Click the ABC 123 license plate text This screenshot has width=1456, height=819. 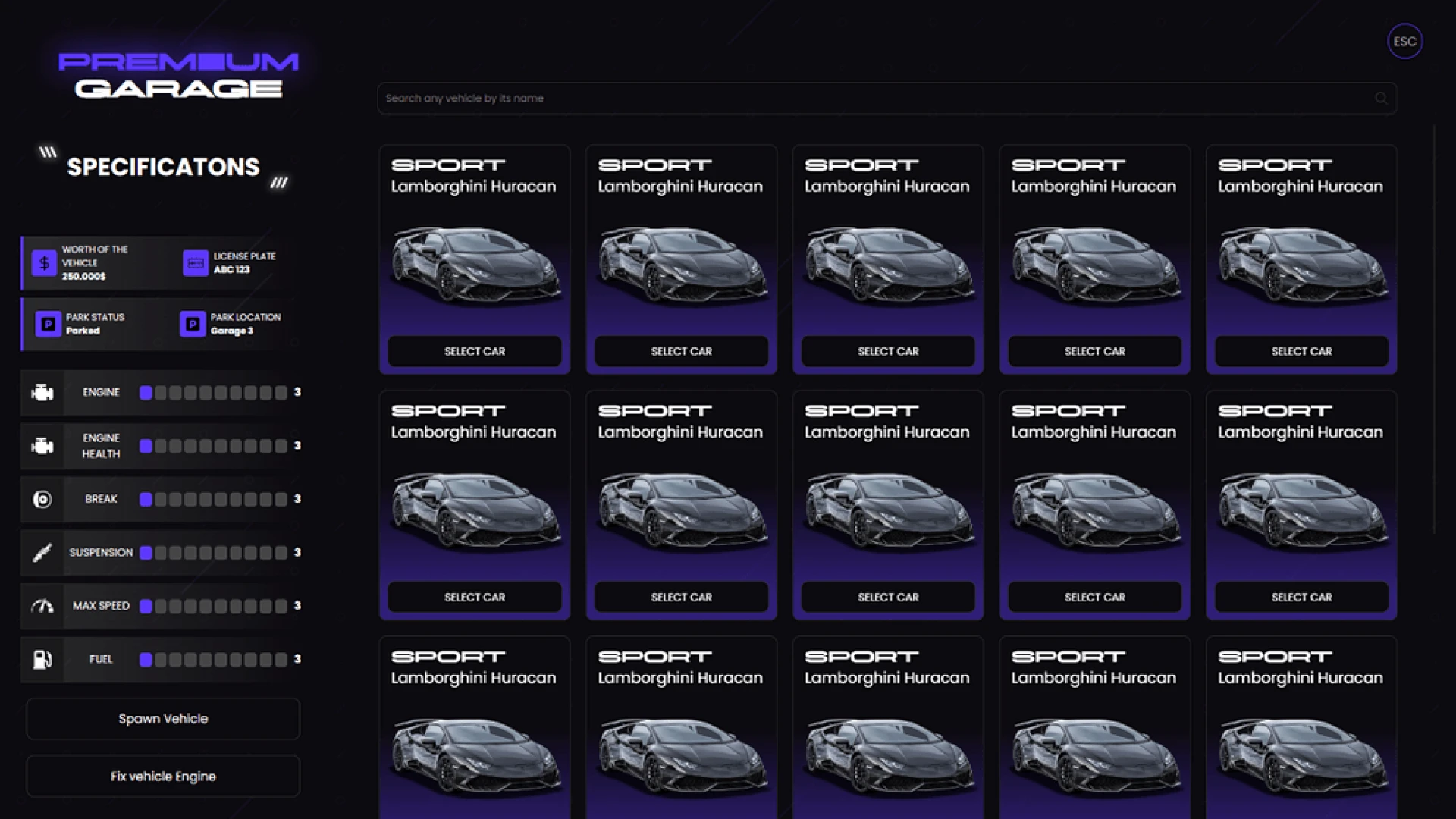coord(231,270)
